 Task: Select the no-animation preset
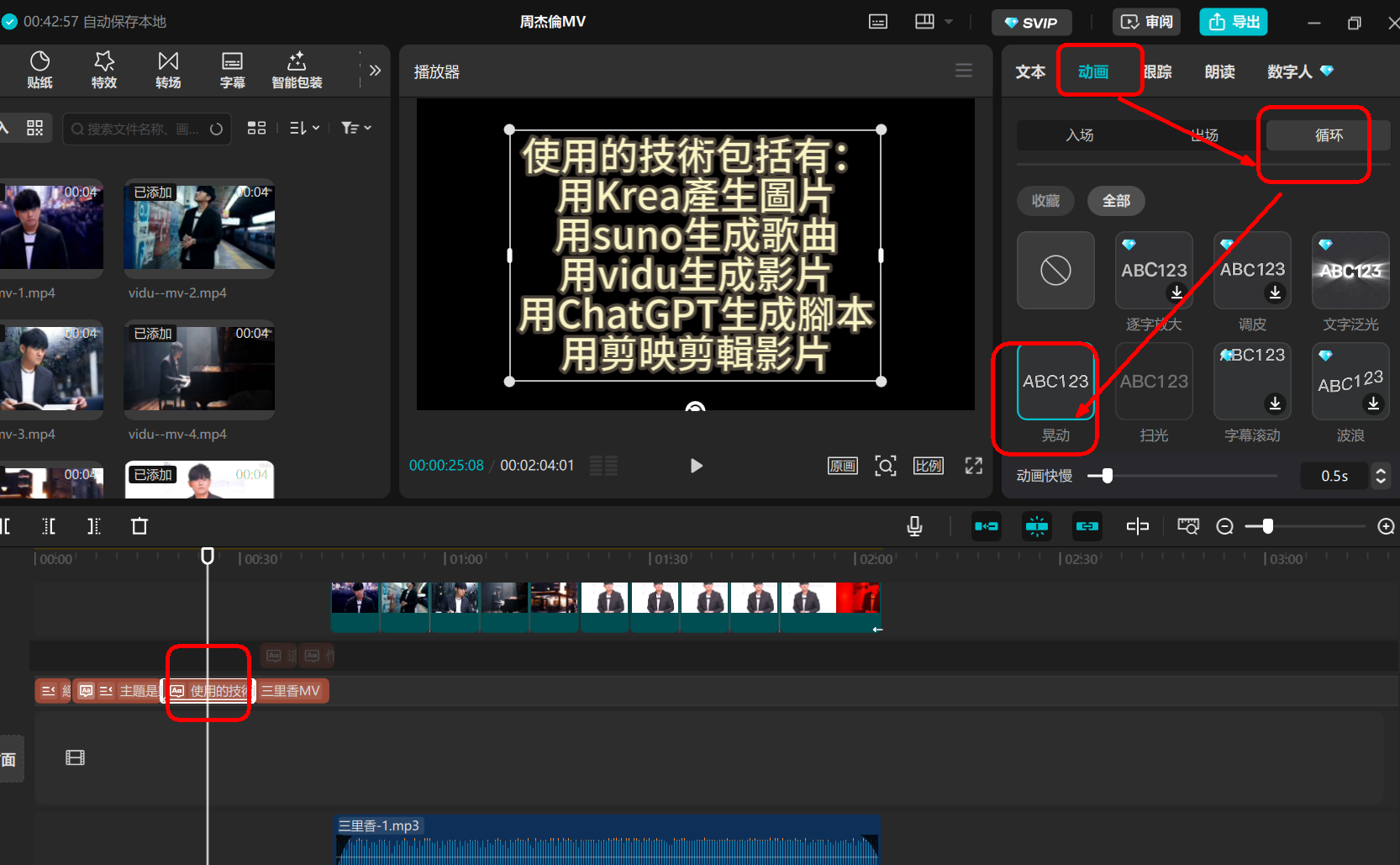click(1055, 271)
